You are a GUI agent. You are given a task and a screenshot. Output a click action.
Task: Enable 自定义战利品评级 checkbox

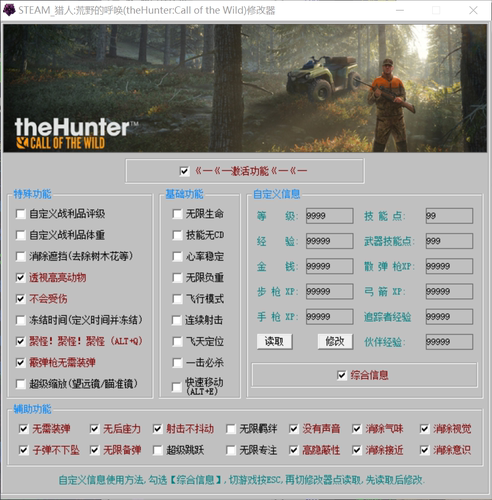tap(21, 214)
